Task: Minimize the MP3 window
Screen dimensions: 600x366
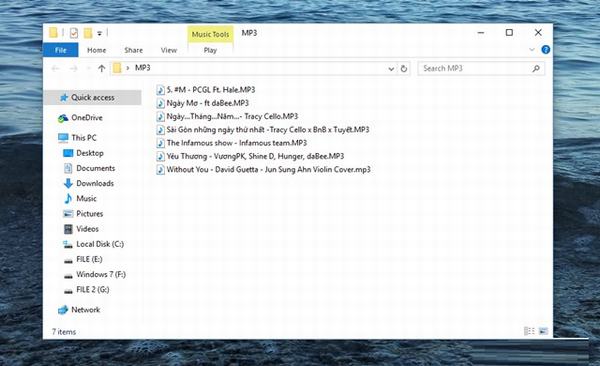Action: pos(481,33)
